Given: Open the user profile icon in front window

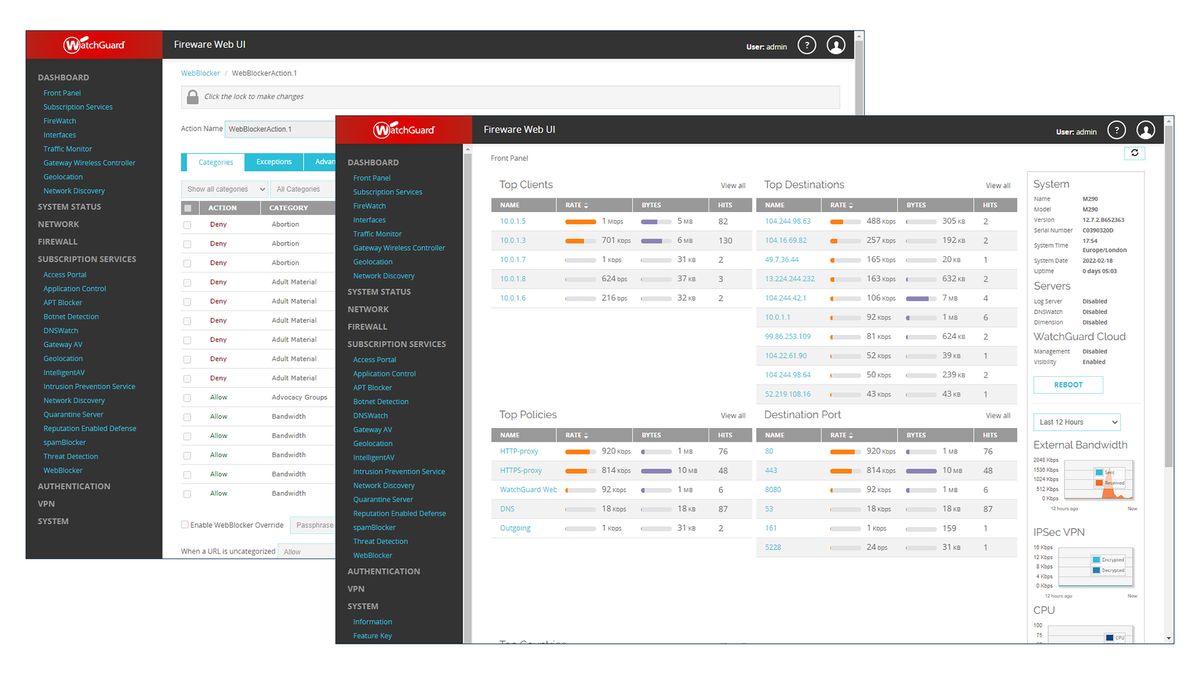Looking at the screenshot, I should tap(1146, 130).
